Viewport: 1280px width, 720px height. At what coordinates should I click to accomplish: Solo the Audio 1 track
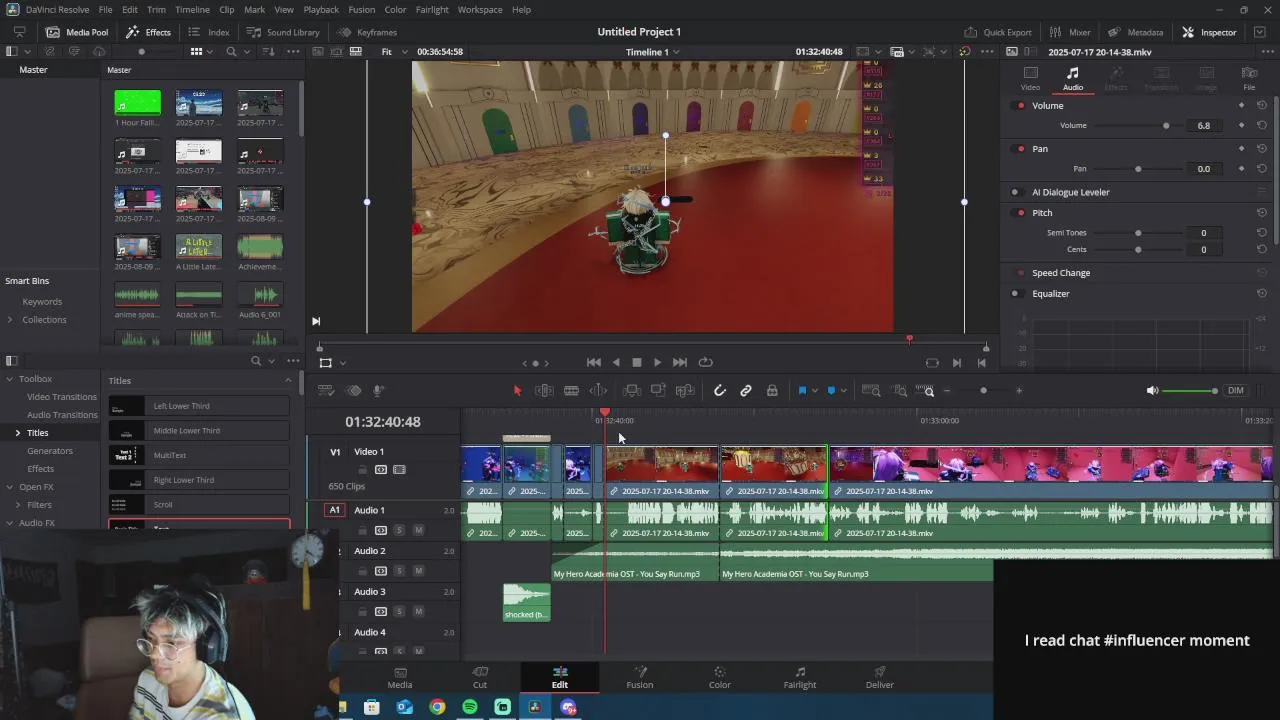pyautogui.click(x=399, y=530)
